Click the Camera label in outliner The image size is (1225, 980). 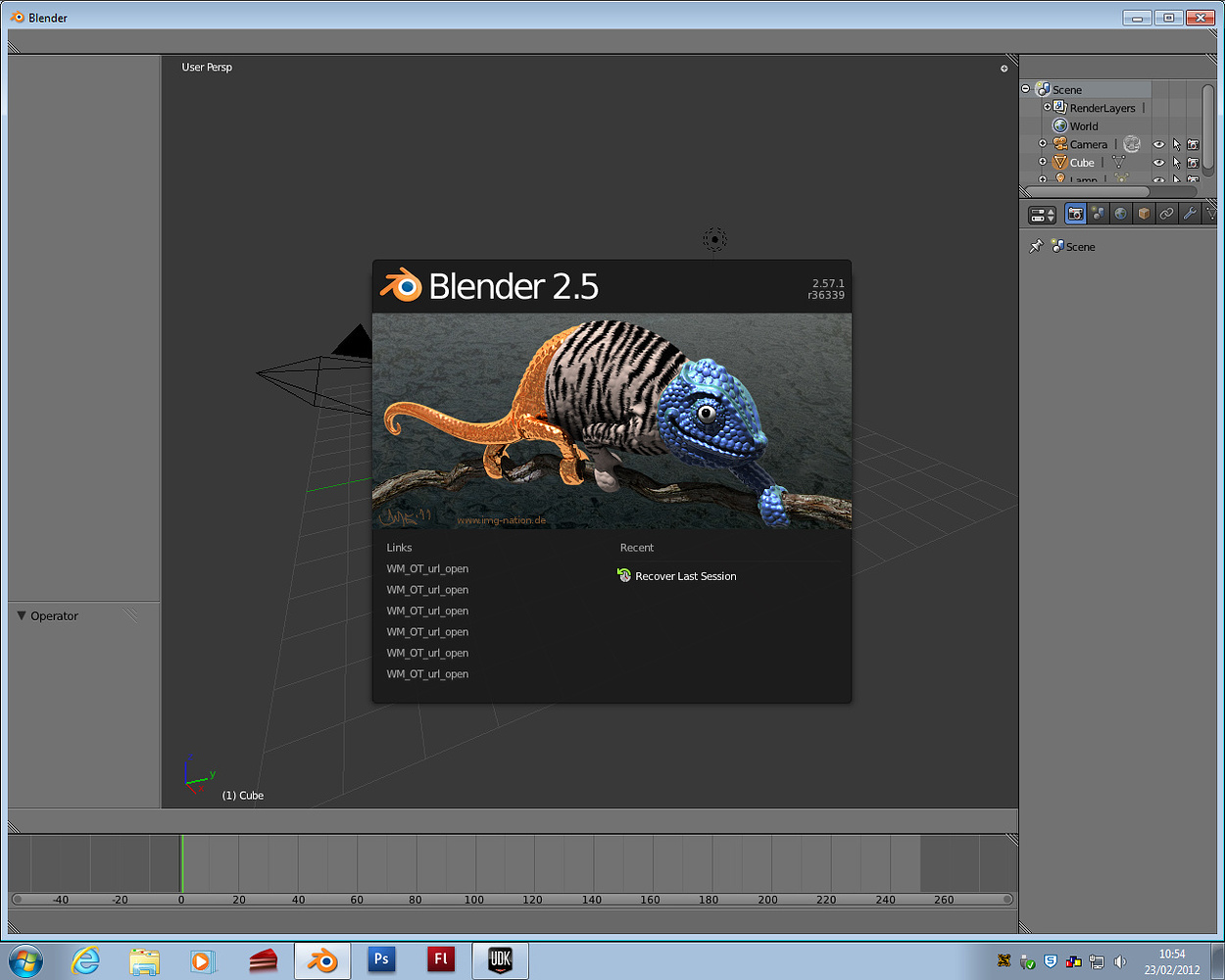pyautogui.click(x=1089, y=144)
